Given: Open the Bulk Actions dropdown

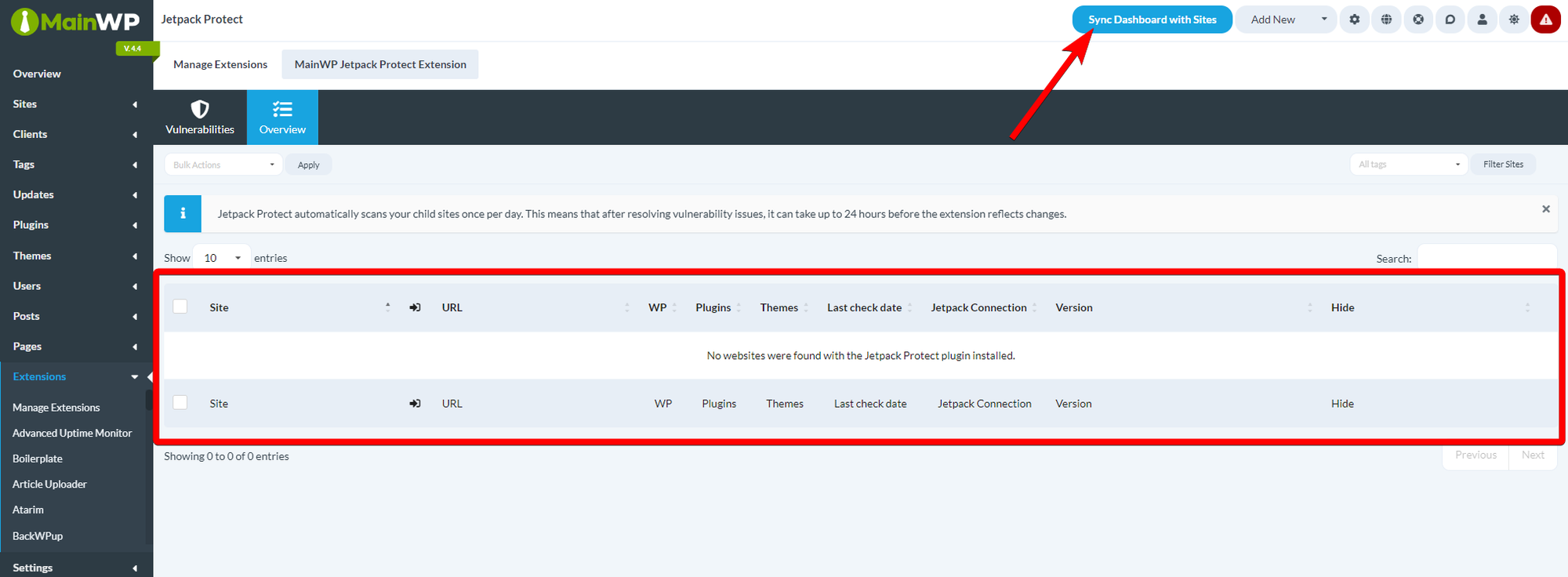Looking at the screenshot, I should 223,165.
